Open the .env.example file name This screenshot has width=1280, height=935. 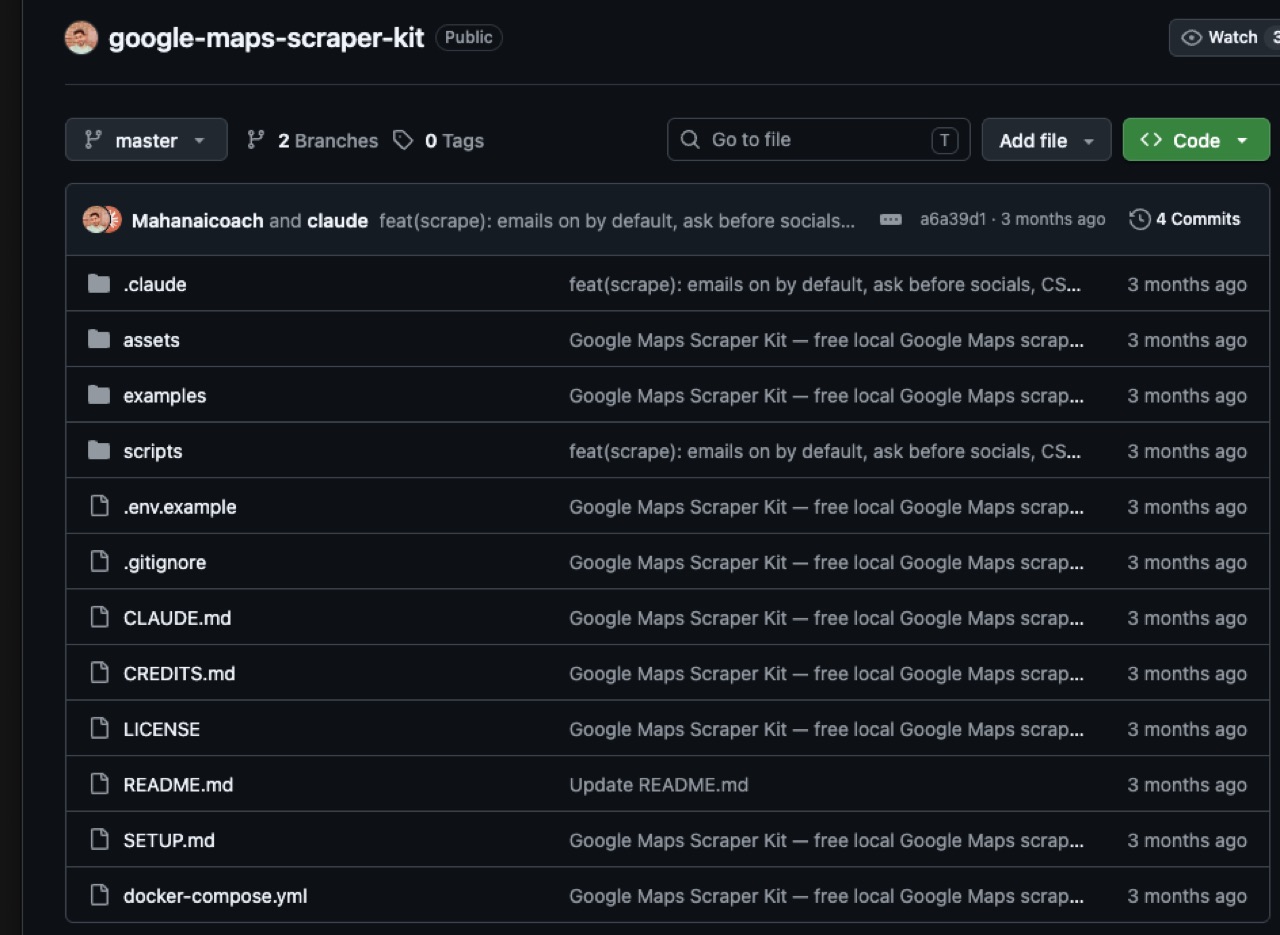180,507
